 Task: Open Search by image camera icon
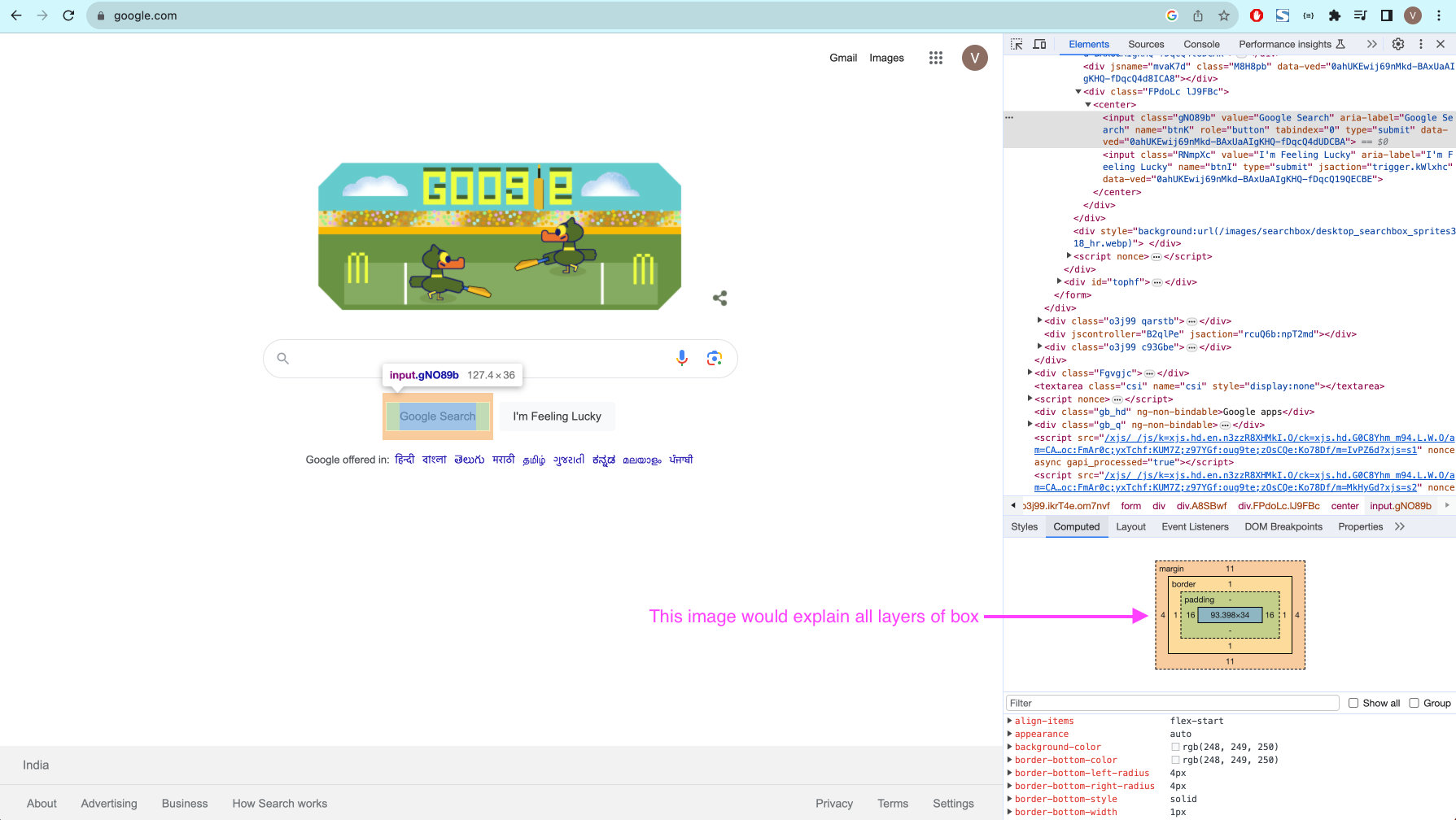point(715,358)
